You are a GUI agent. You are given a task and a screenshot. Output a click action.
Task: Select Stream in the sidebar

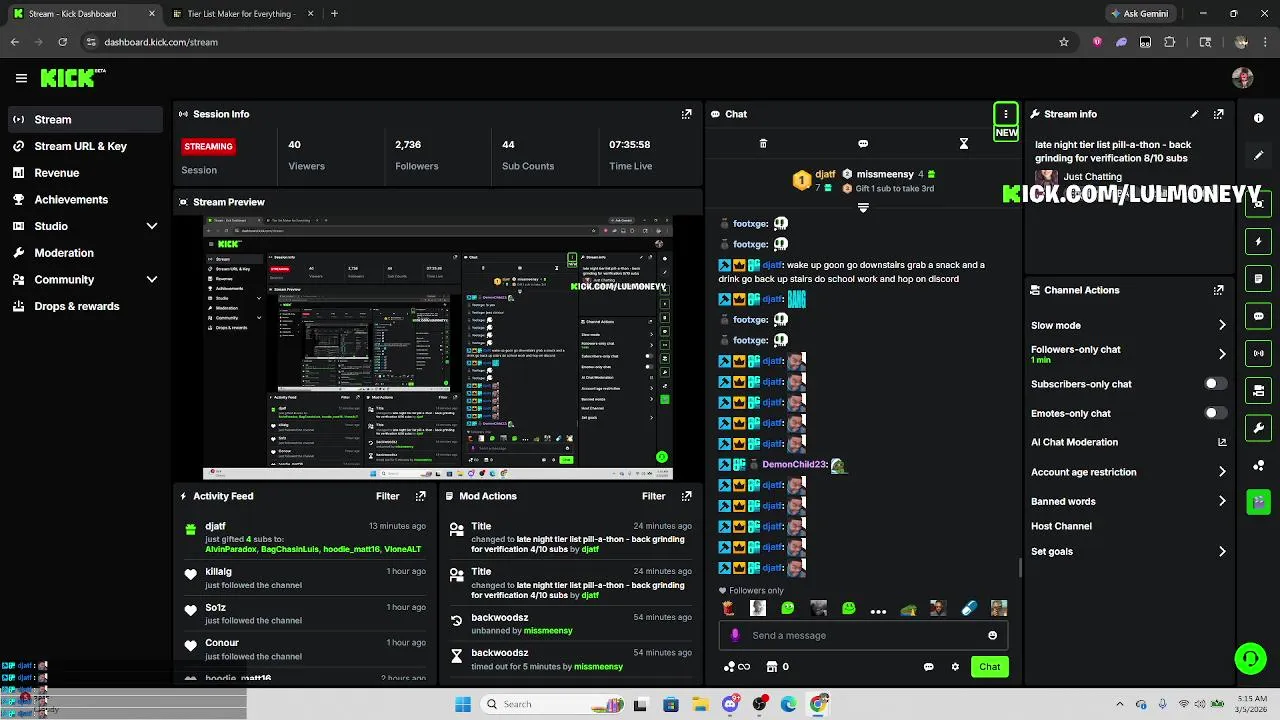[x=85, y=119]
